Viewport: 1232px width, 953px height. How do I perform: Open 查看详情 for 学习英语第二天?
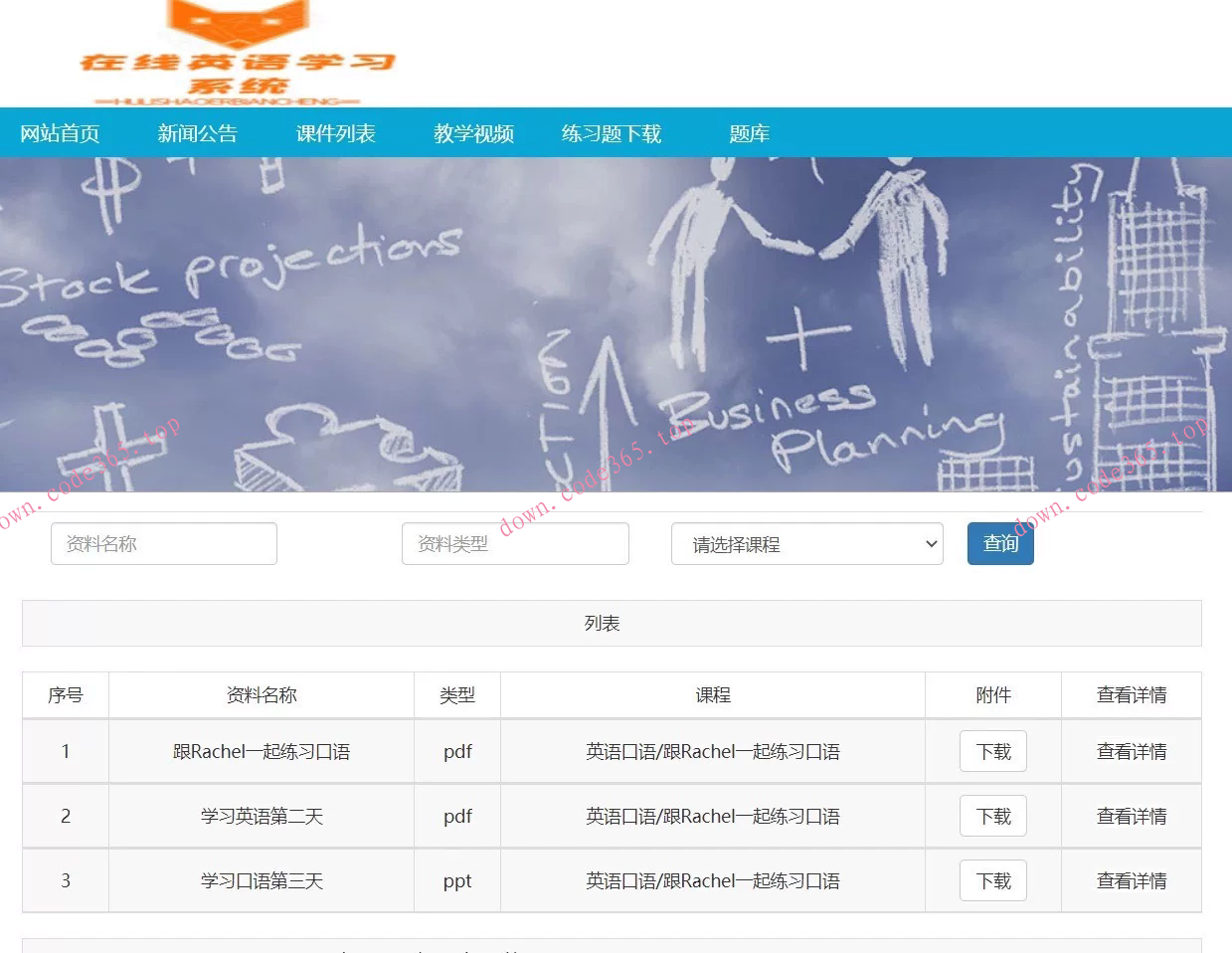tap(1132, 816)
